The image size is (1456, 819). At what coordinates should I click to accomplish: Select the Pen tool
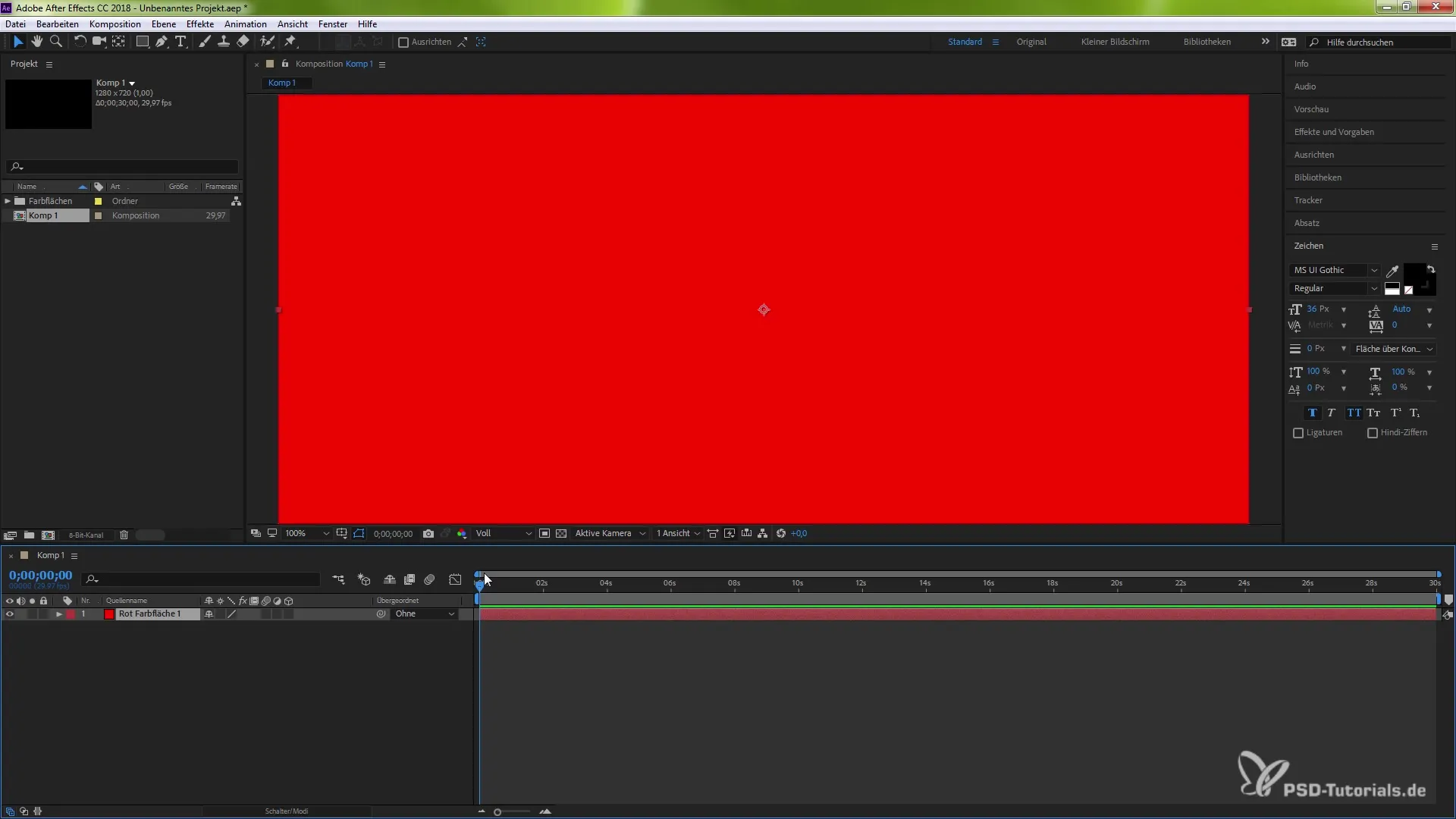coord(162,42)
